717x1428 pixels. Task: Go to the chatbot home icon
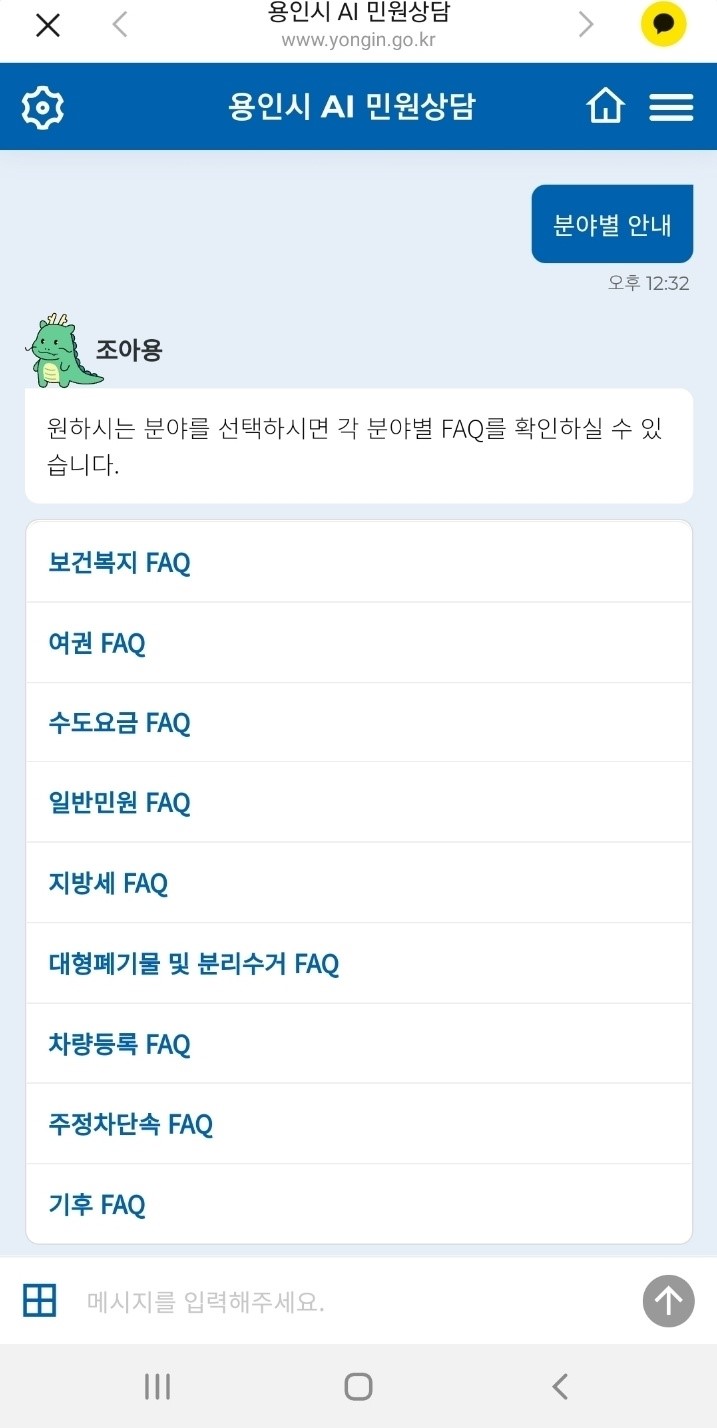coord(606,106)
